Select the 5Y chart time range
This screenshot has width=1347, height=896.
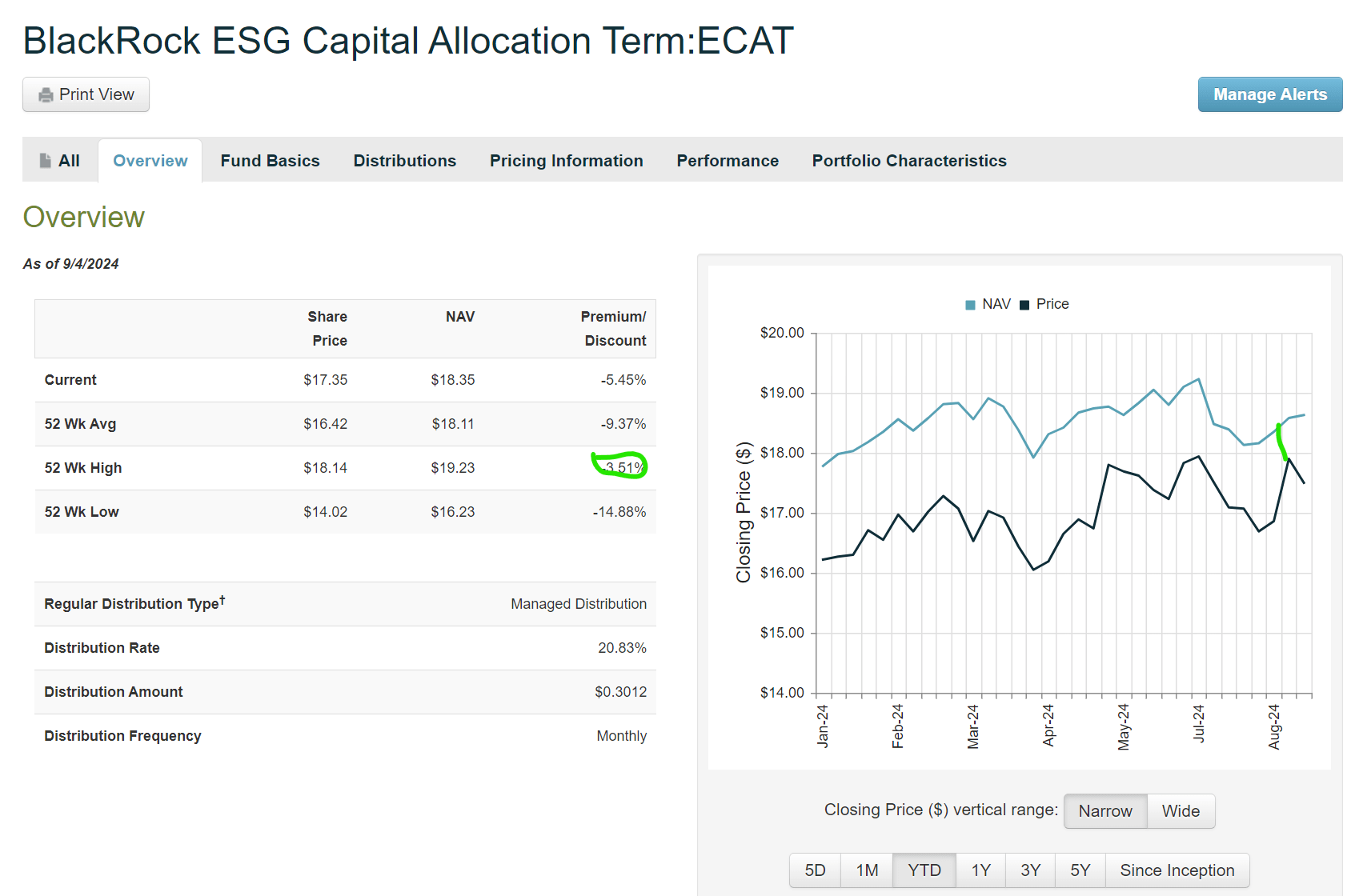click(x=1080, y=870)
